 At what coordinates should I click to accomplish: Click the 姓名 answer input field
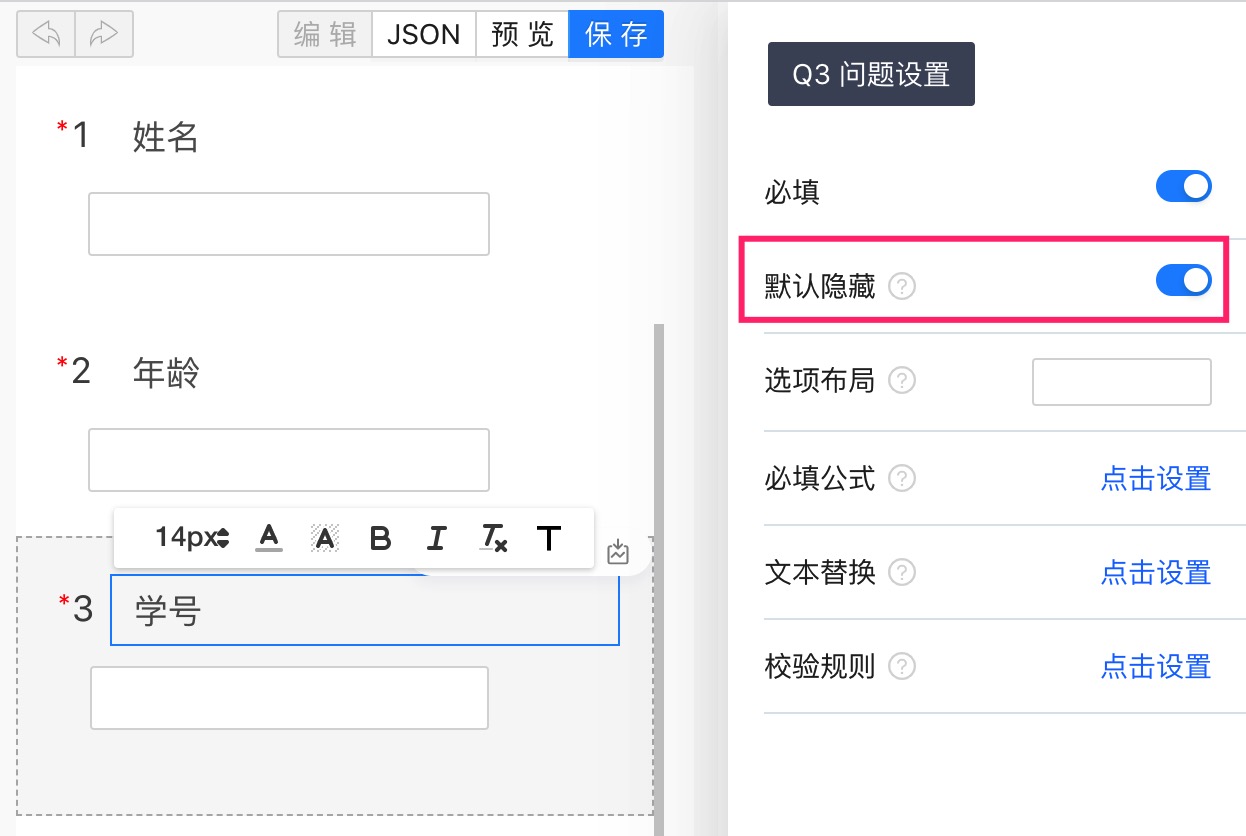[x=289, y=224]
